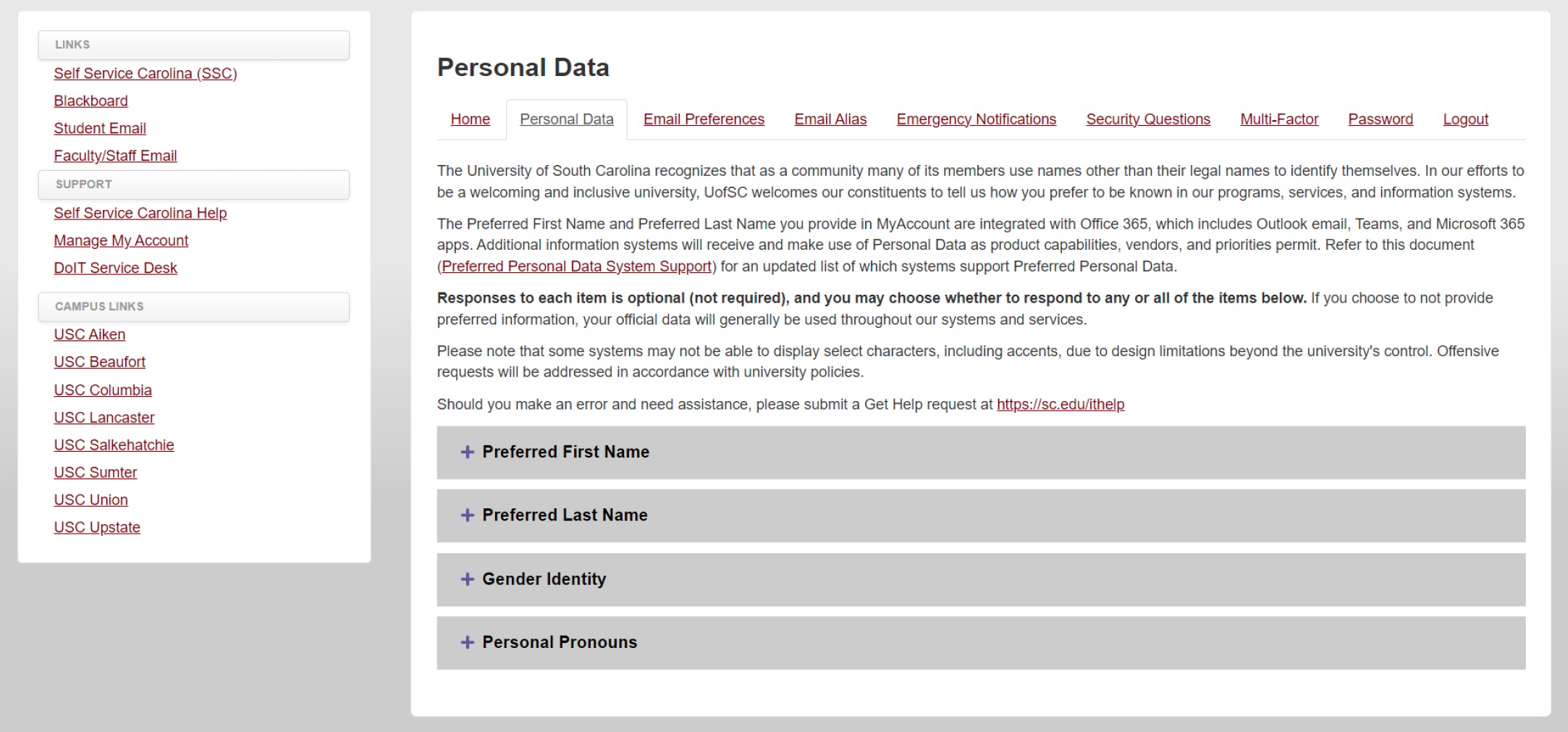Screen dimensions: 1568x732
Task: Switch to Email Preferences tab
Action: (x=704, y=119)
